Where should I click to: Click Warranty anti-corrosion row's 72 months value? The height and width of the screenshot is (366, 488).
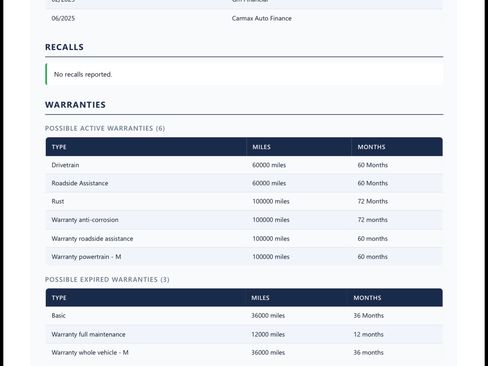coord(372,220)
